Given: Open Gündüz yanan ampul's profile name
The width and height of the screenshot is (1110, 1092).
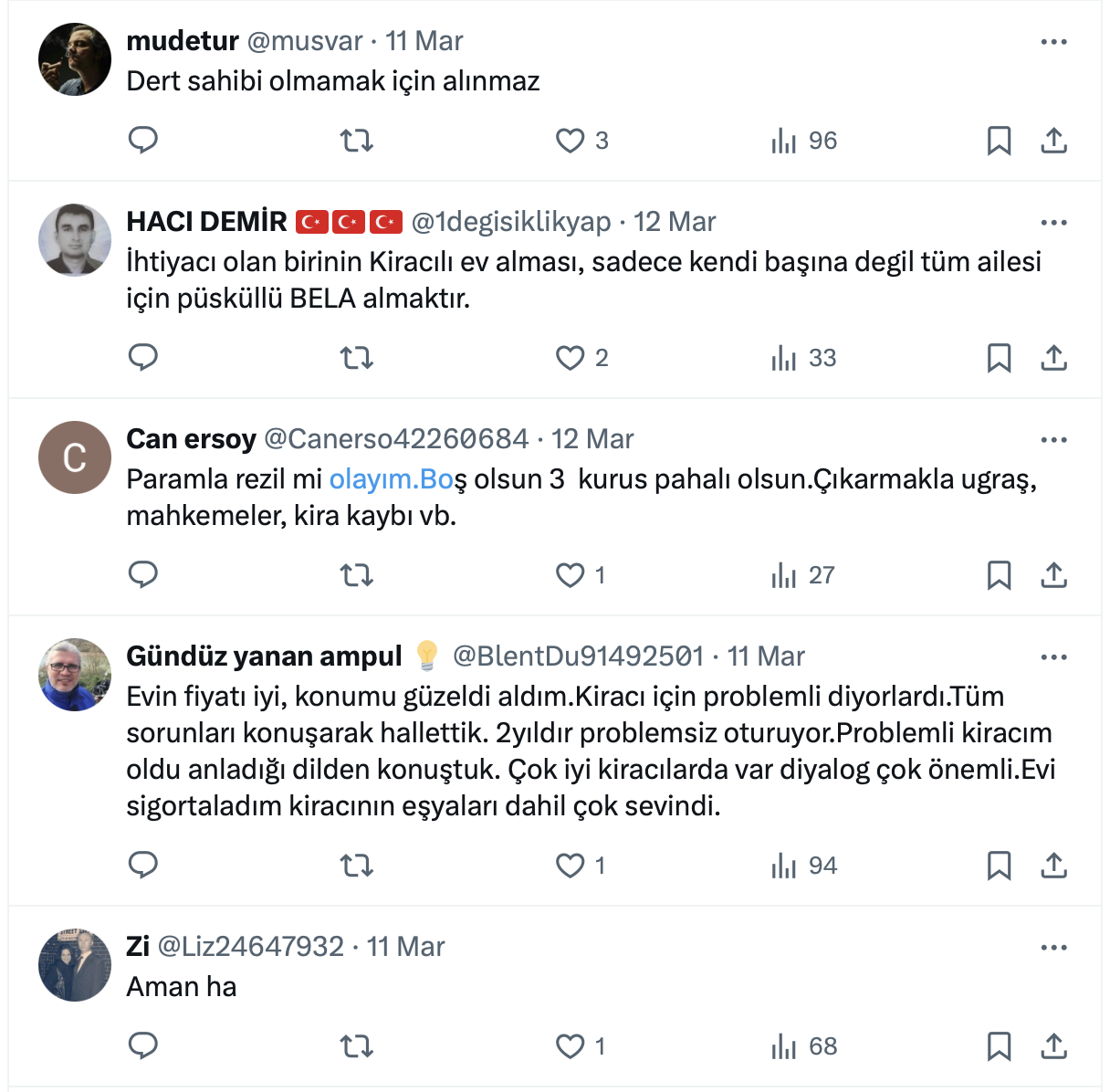Looking at the screenshot, I should click(x=264, y=656).
